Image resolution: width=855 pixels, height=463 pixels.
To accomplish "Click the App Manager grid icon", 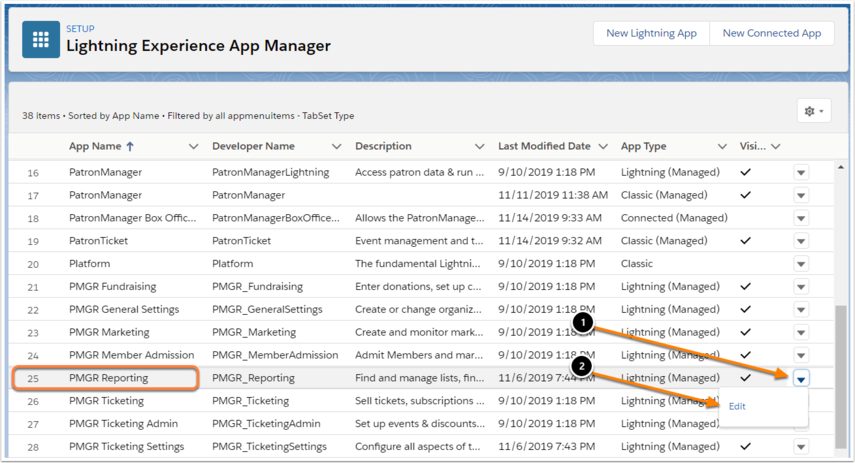I will (41, 39).
